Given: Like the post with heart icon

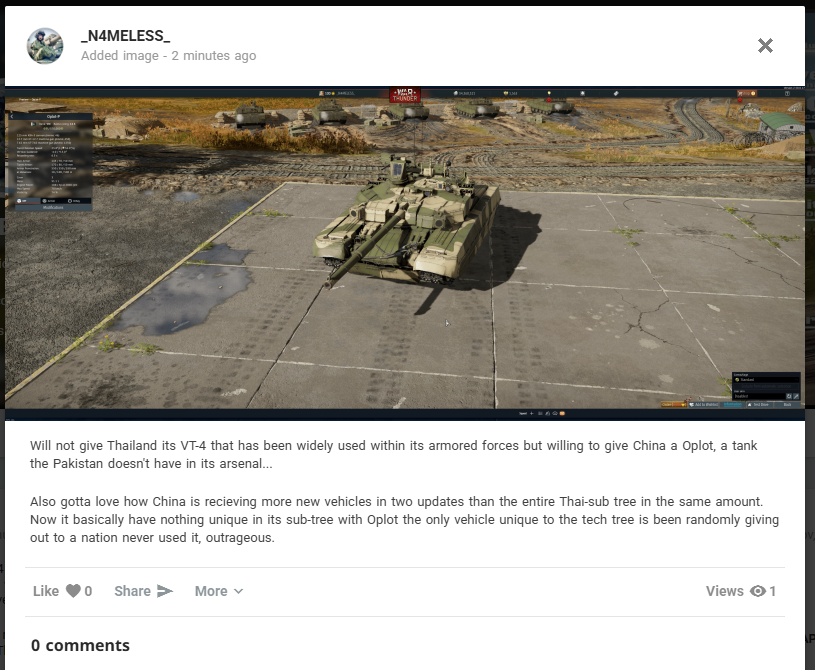Looking at the screenshot, I should pyautogui.click(x=73, y=591).
